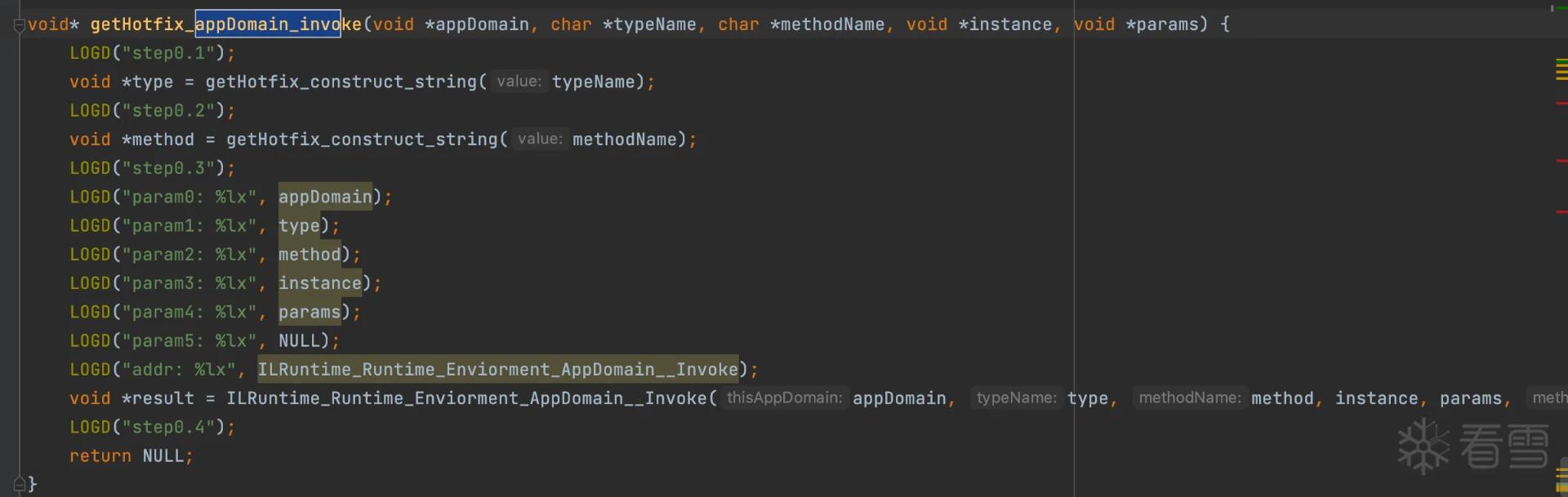Jump to the third red error stripe
The width and height of the screenshot is (1568, 497).
coord(1561,212)
